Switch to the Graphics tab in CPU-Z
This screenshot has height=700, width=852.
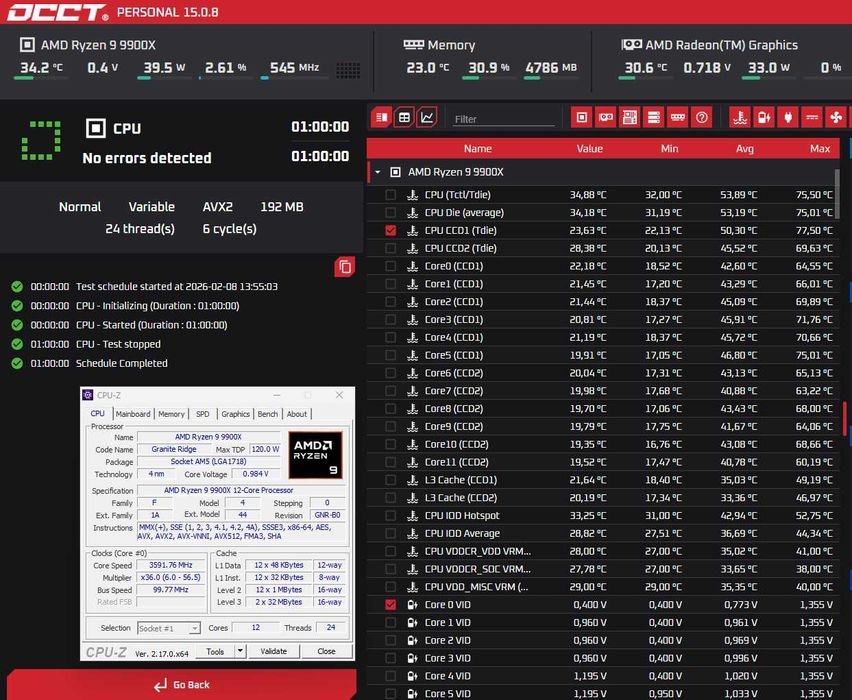(x=235, y=414)
